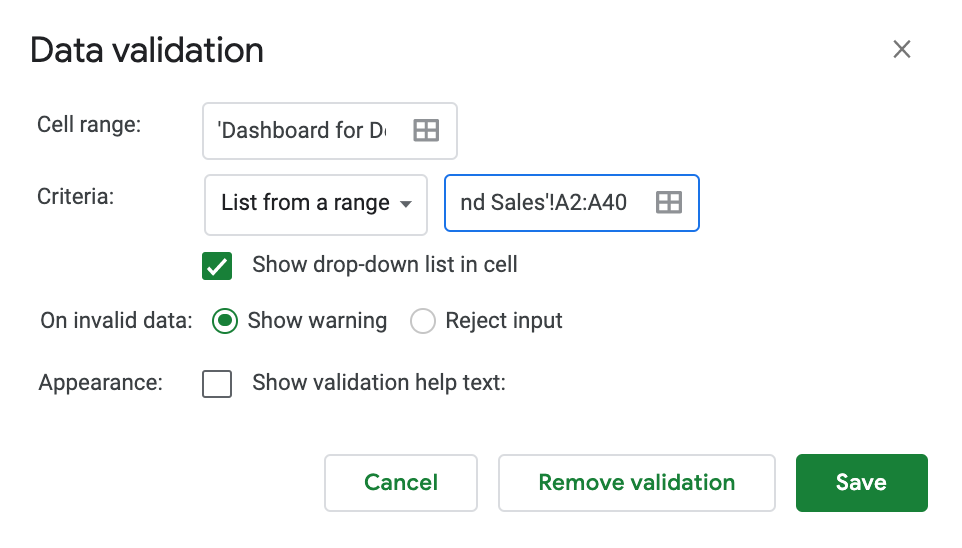Click the grid icon in Cell range field

[x=426, y=131]
